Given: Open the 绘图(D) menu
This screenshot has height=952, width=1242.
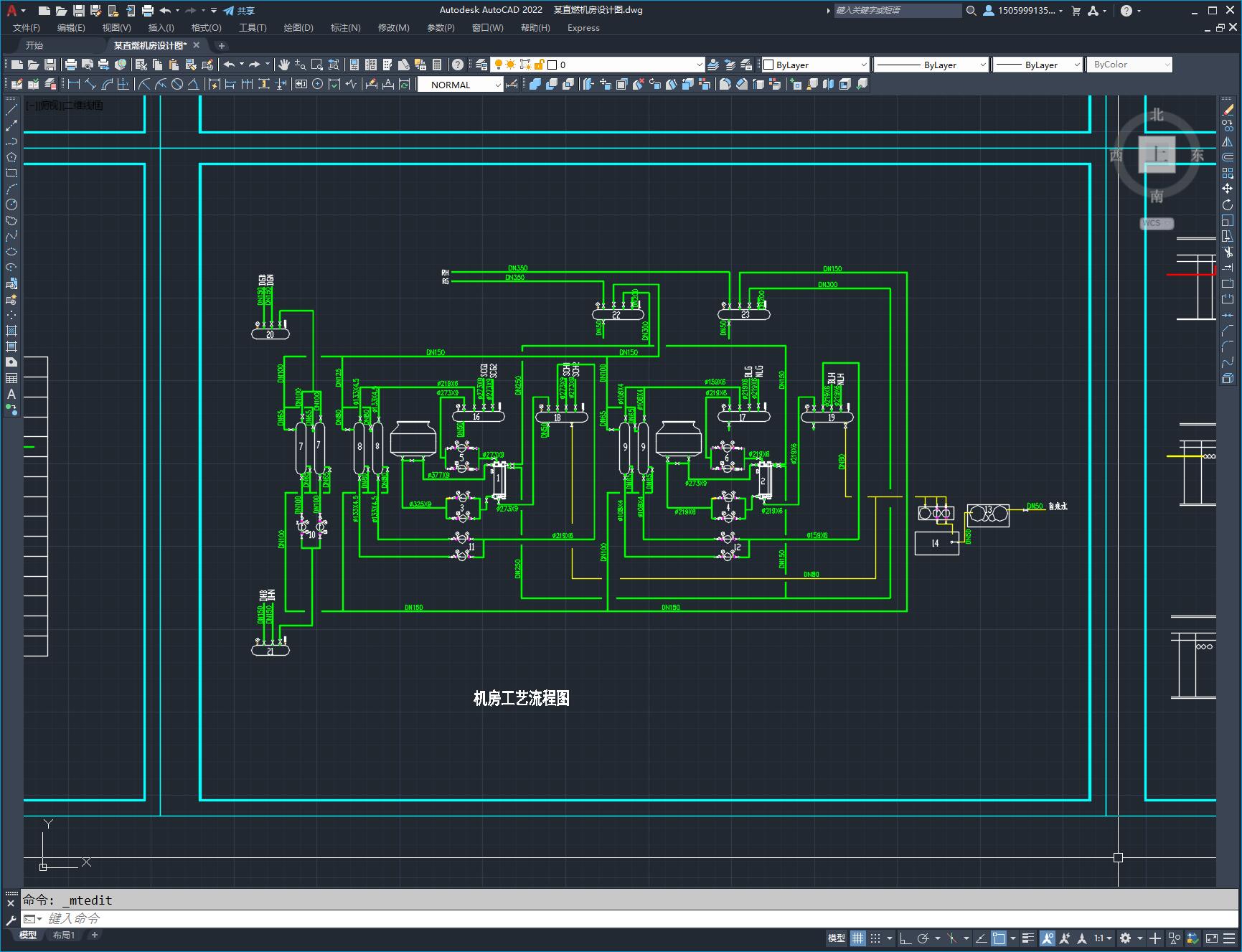Looking at the screenshot, I should coord(298,28).
